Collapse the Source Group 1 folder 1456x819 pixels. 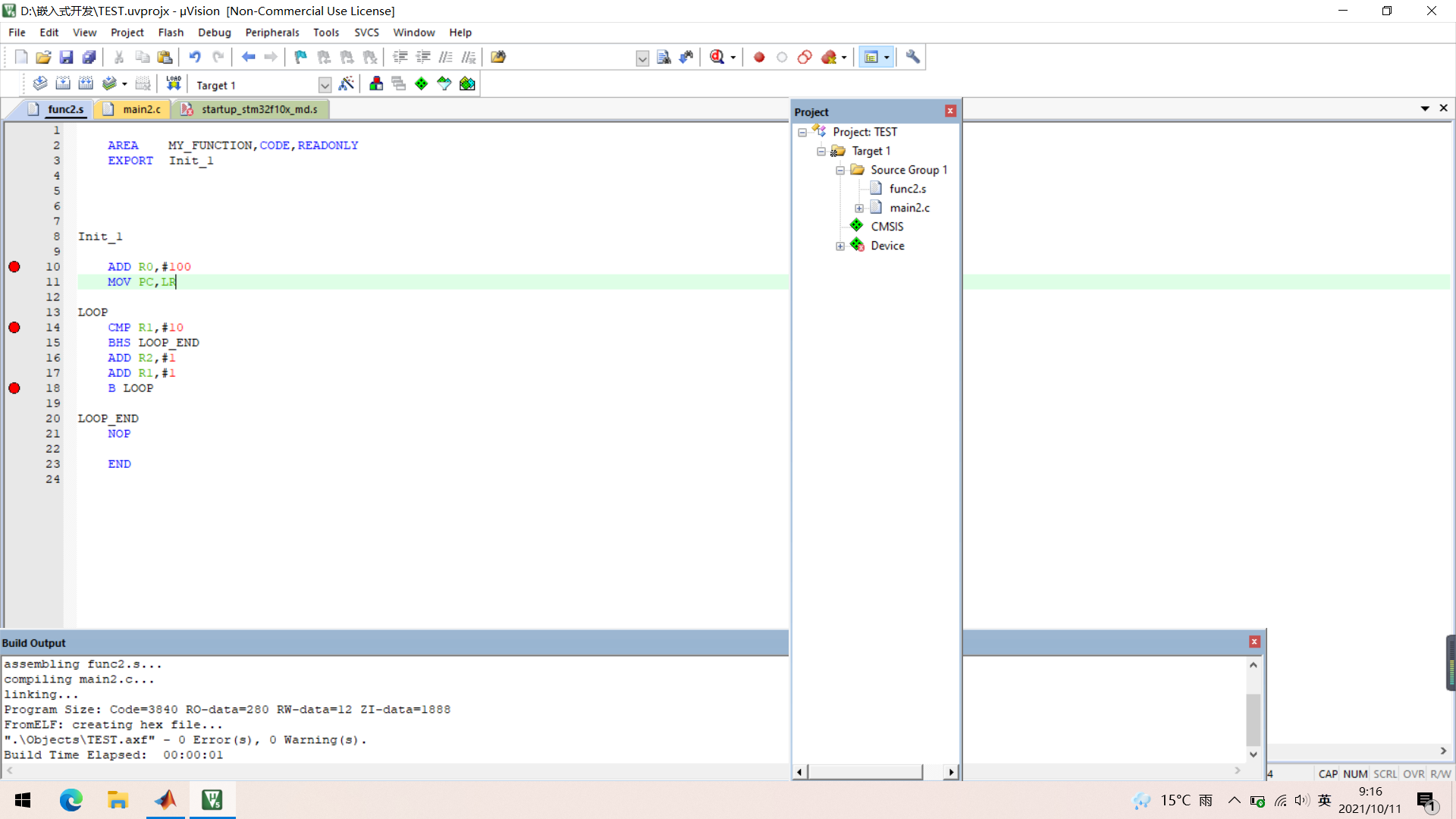point(840,170)
